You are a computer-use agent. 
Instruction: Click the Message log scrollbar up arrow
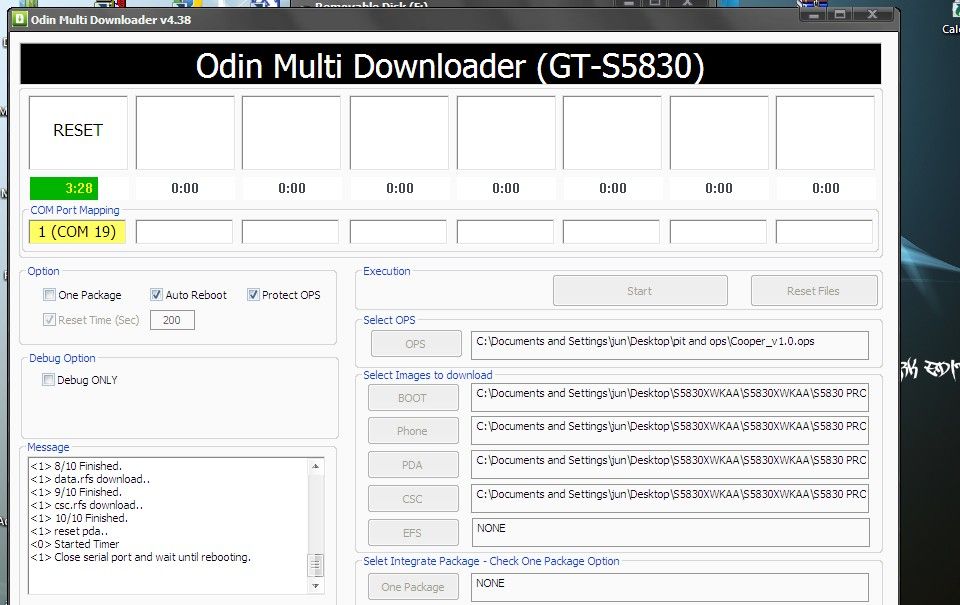tap(316, 467)
